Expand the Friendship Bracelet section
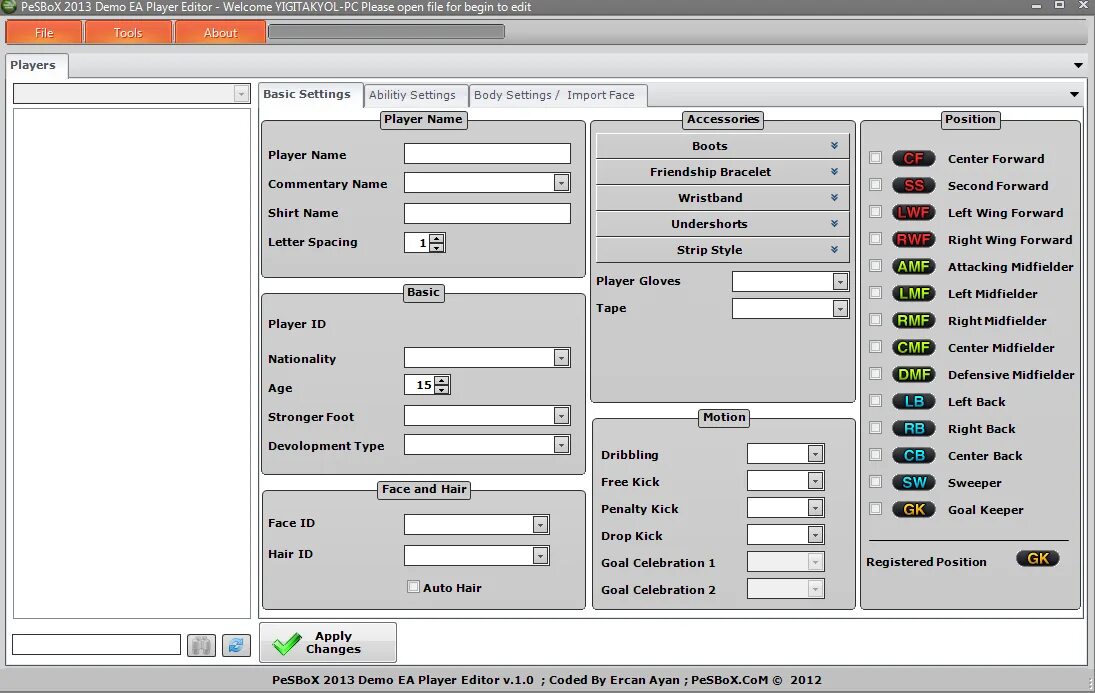This screenshot has height=693, width=1095. click(722, 172)
